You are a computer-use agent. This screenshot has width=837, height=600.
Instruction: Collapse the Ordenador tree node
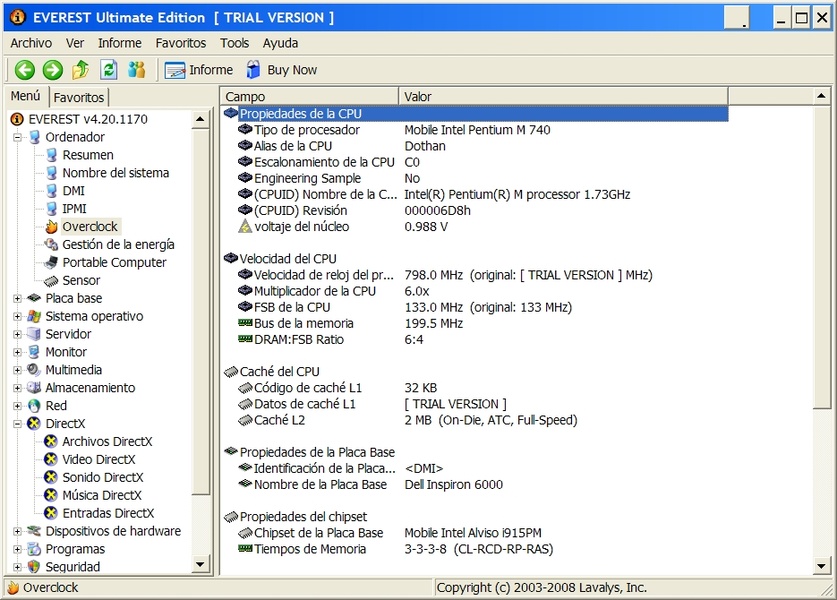click(x=18, y=138)
